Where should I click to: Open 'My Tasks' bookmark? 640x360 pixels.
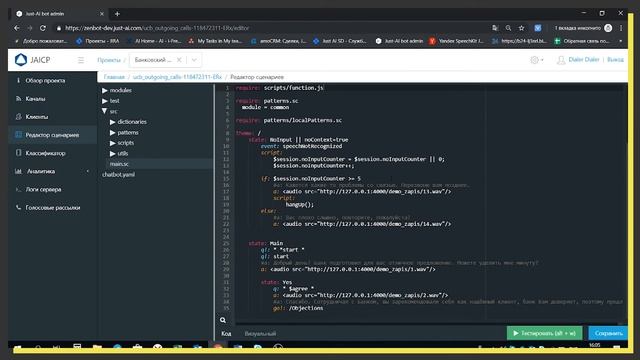click(x=215, y=41)
